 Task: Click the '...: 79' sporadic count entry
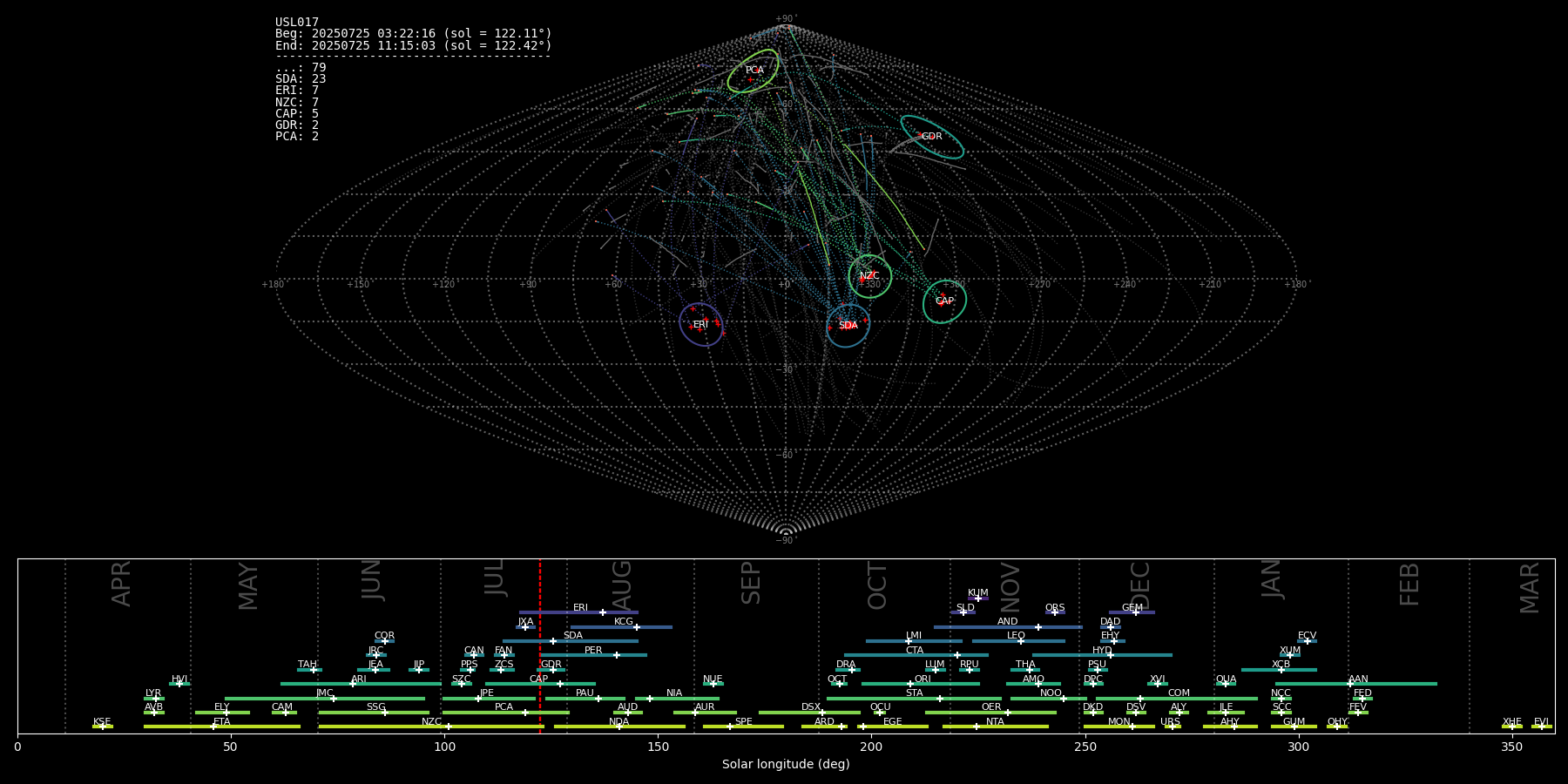[301, 67]
